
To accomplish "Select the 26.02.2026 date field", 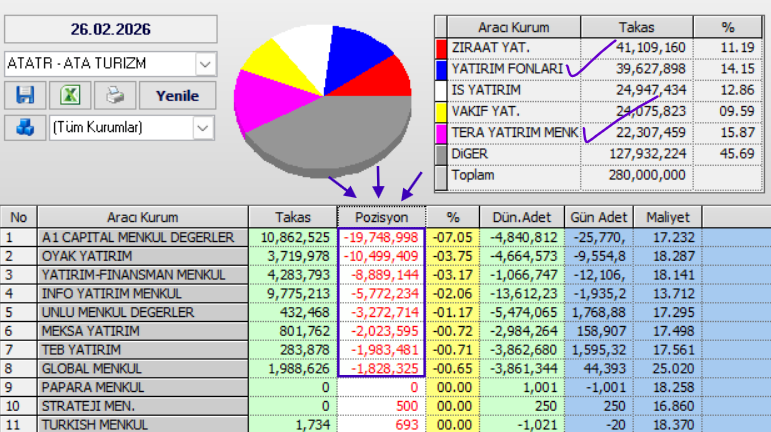I will point(111,29).
